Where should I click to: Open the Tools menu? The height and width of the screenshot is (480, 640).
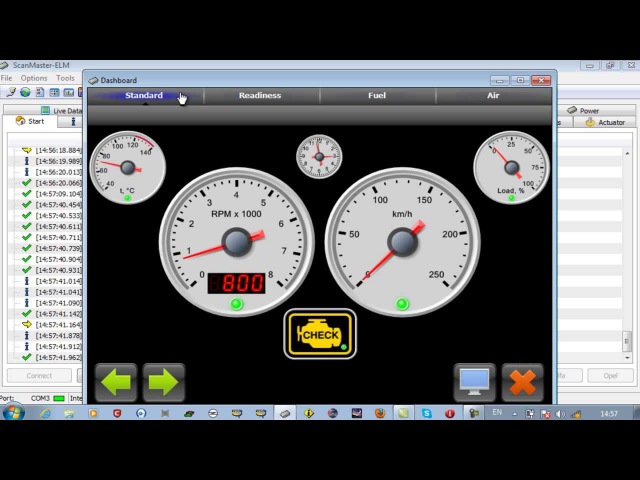click(x=65, y=78)
